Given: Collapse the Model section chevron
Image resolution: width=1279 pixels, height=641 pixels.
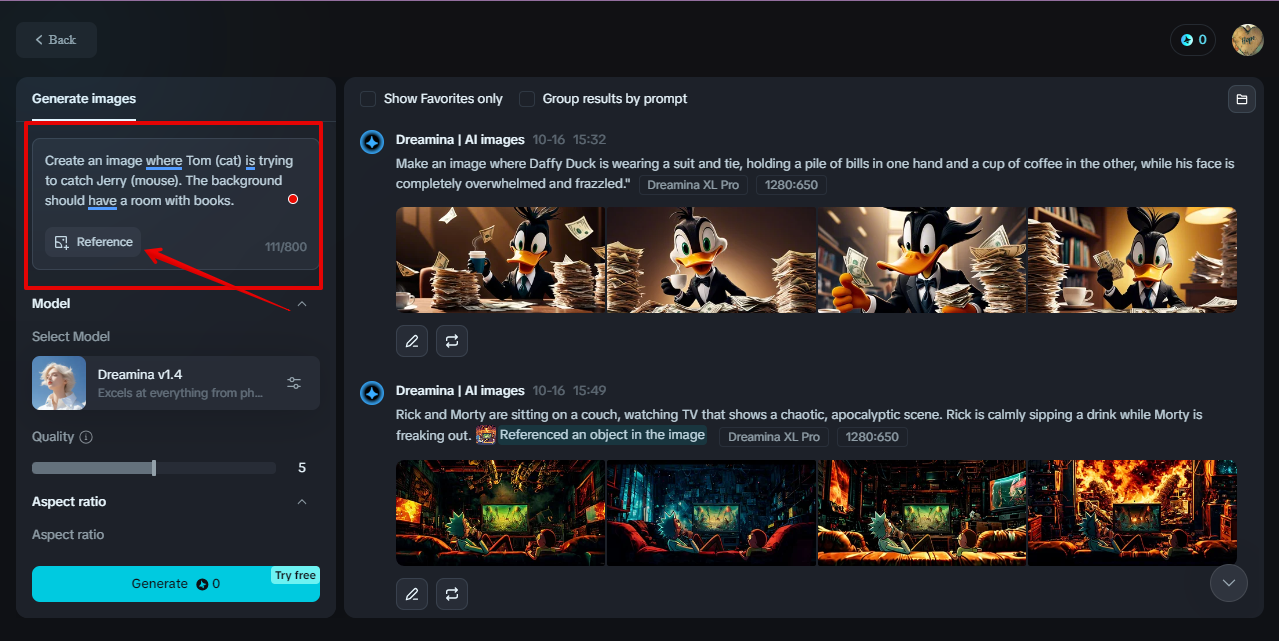Looking at the screenshot, I should (x=302, y=304).
